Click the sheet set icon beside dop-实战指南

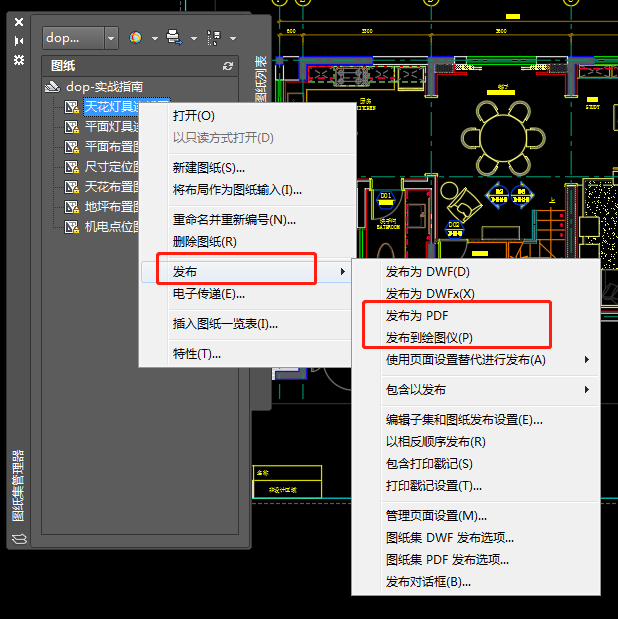pos(52,86)
